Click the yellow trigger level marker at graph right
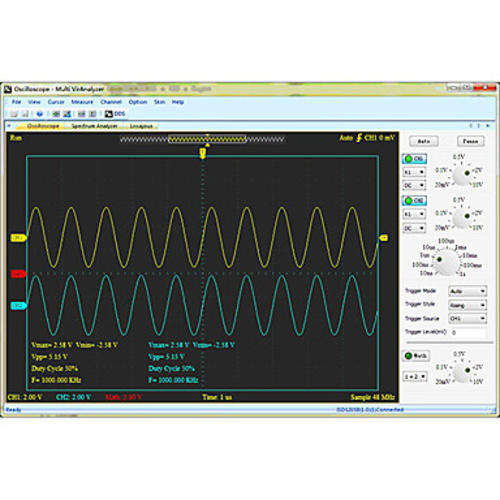 (x=384, y=238)
